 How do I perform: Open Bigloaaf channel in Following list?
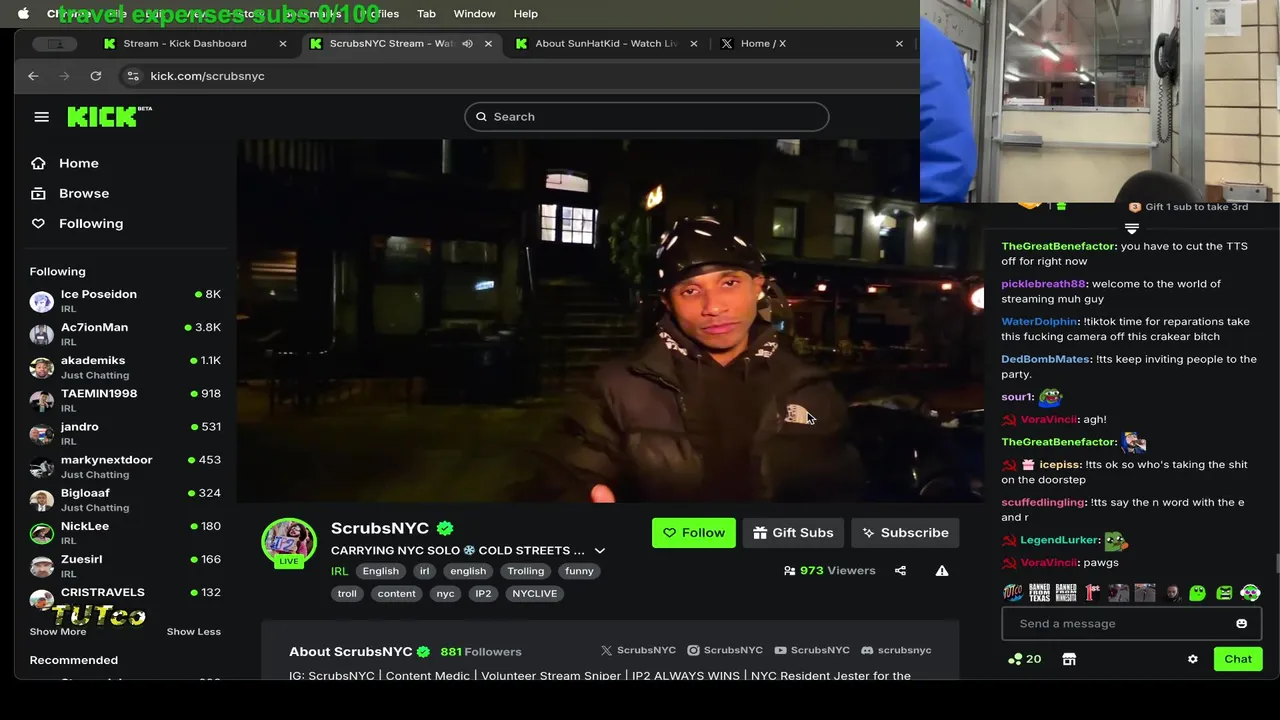[125, 499]
